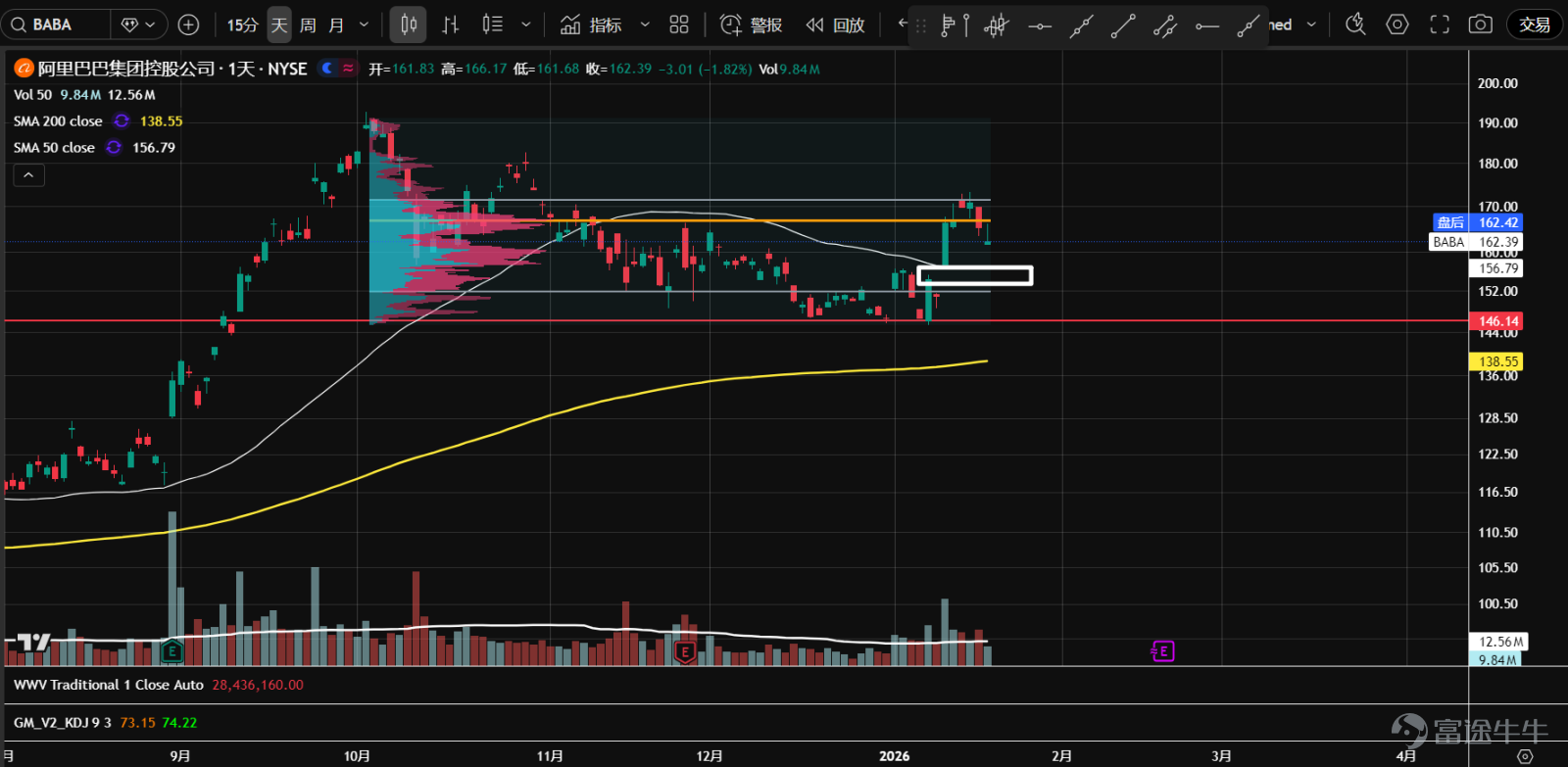Click the BABA symbol search field
This screenshot has height=767, width=1568.
click(55, 24)
